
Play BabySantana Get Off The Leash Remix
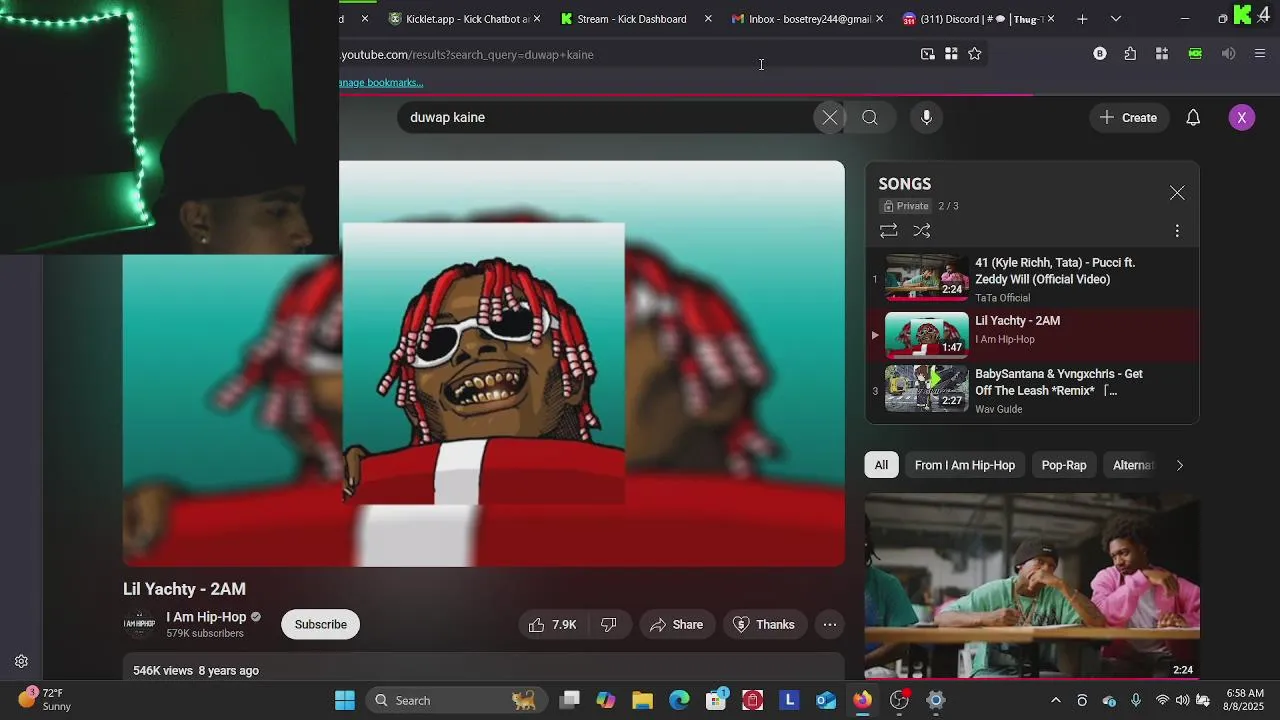(1032, 389)
